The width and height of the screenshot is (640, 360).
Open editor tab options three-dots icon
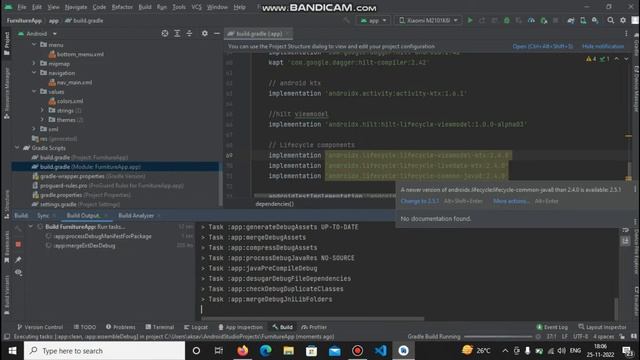[626, 33]
